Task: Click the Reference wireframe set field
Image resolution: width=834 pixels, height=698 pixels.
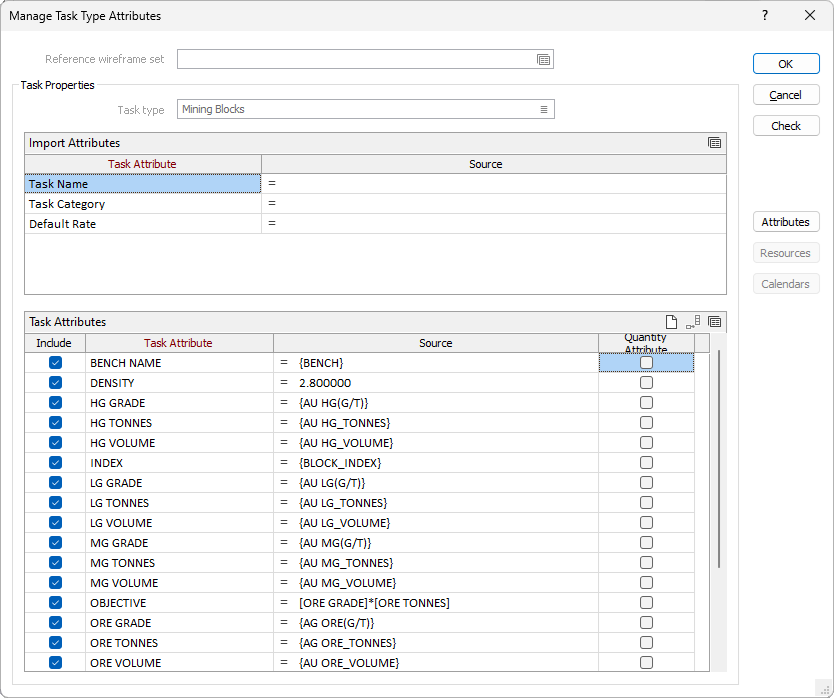Action: 365,60
